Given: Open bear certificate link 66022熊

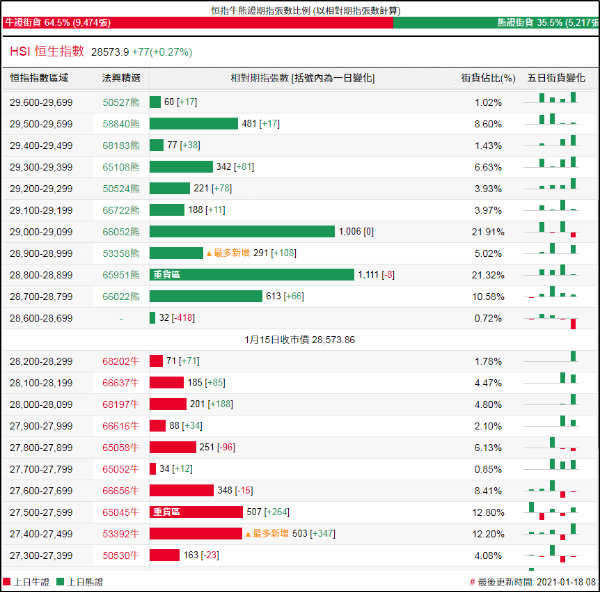Looking at the screenshot, I should [x=121, y=297].
